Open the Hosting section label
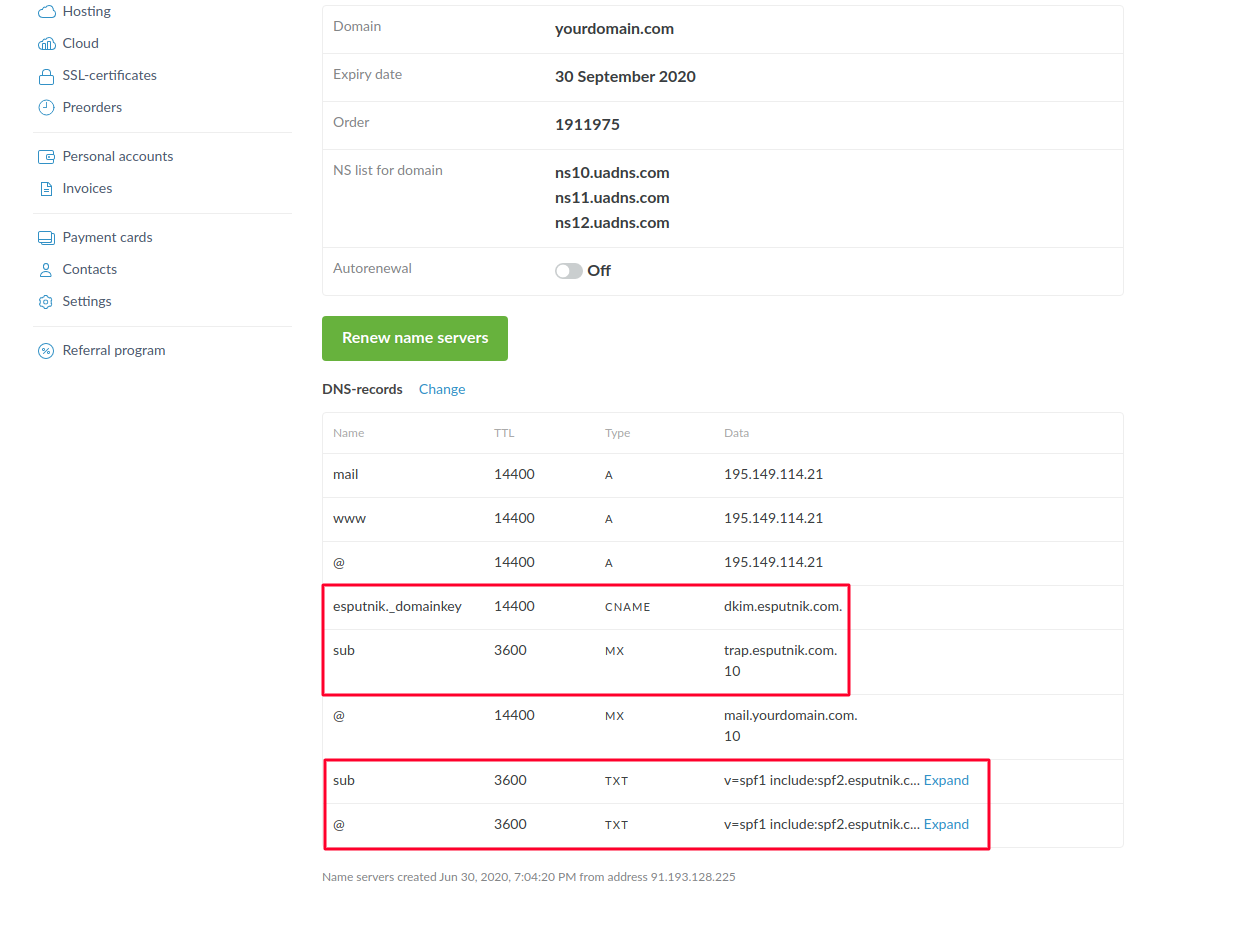The height and width of the screenshot is (935, 1233). point(86,11)
